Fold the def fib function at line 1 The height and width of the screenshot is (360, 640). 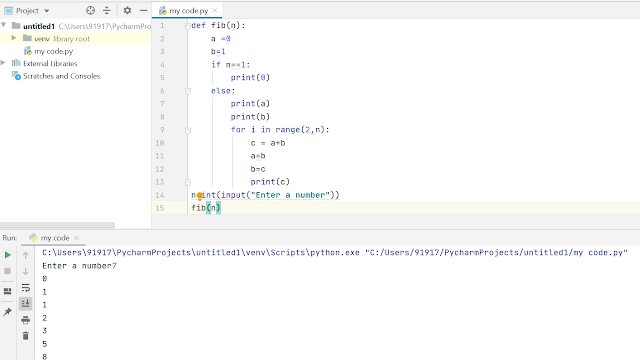188,26
